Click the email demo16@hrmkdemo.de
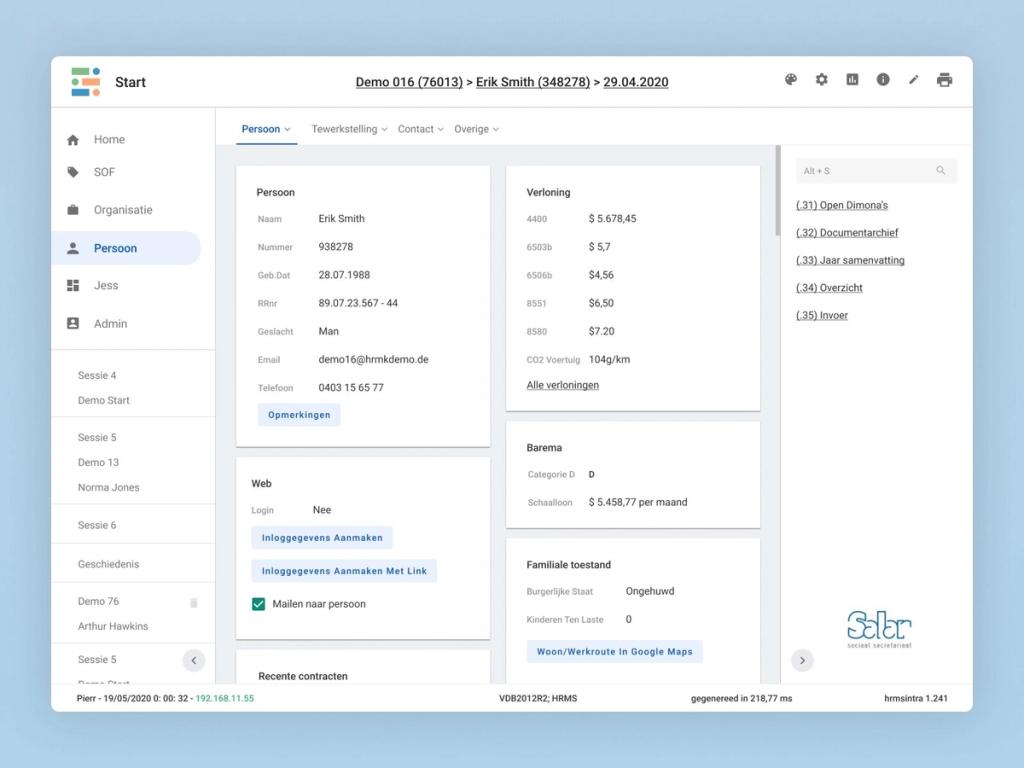This screenshot has height=768, width=1024. point(374,359)
